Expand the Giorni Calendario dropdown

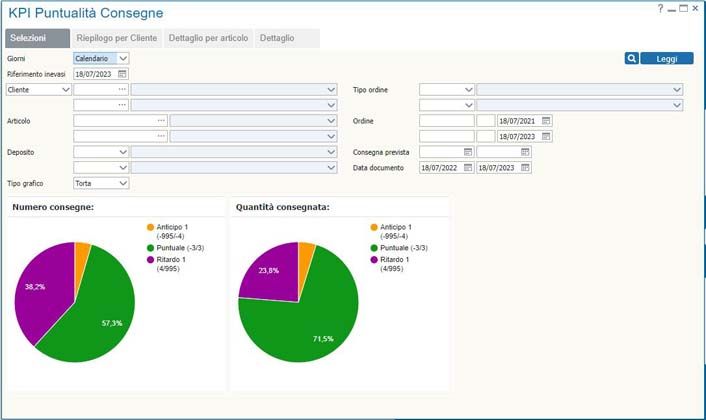pos(123,59)
